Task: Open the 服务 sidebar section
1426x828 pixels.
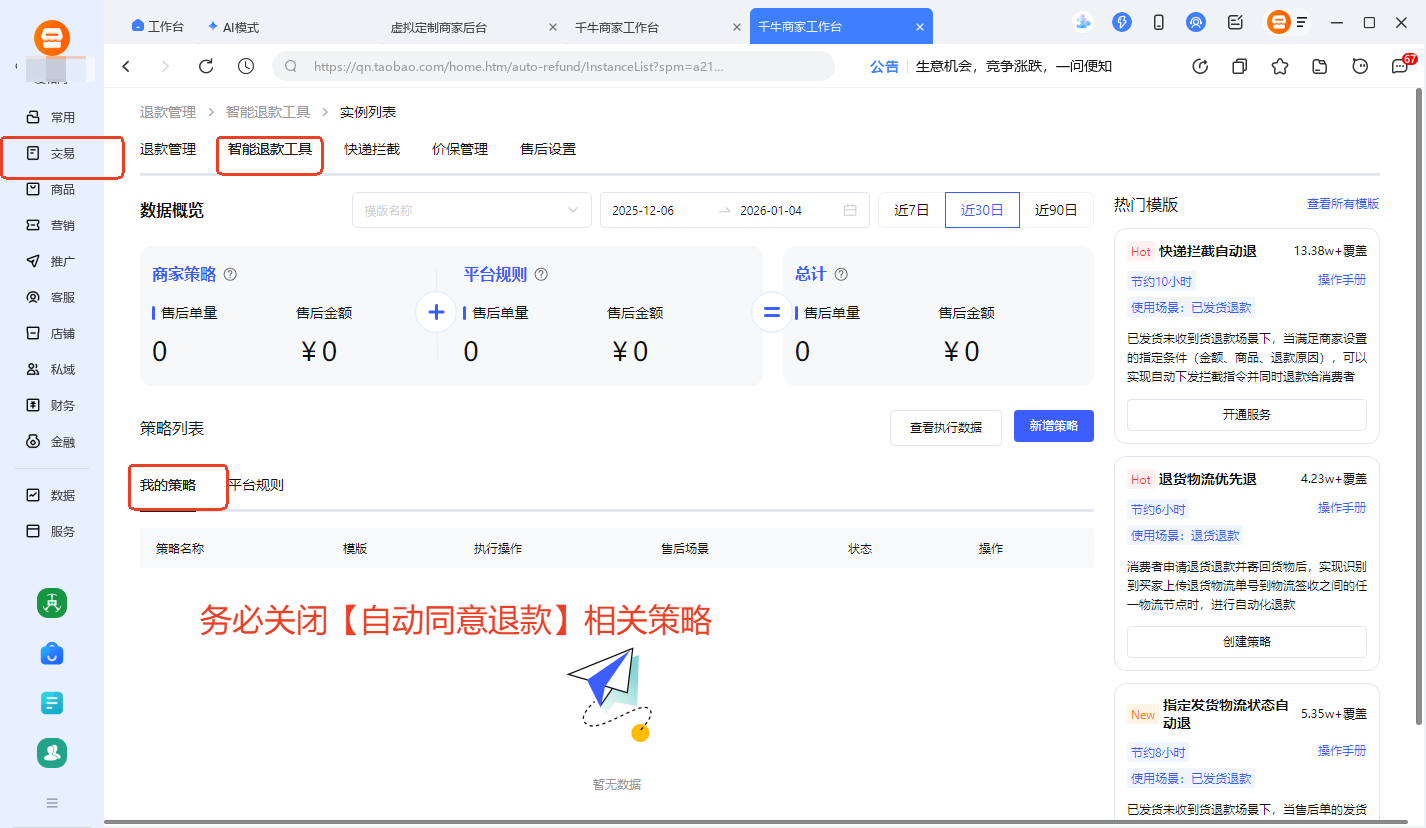Action: pos(51,531)
